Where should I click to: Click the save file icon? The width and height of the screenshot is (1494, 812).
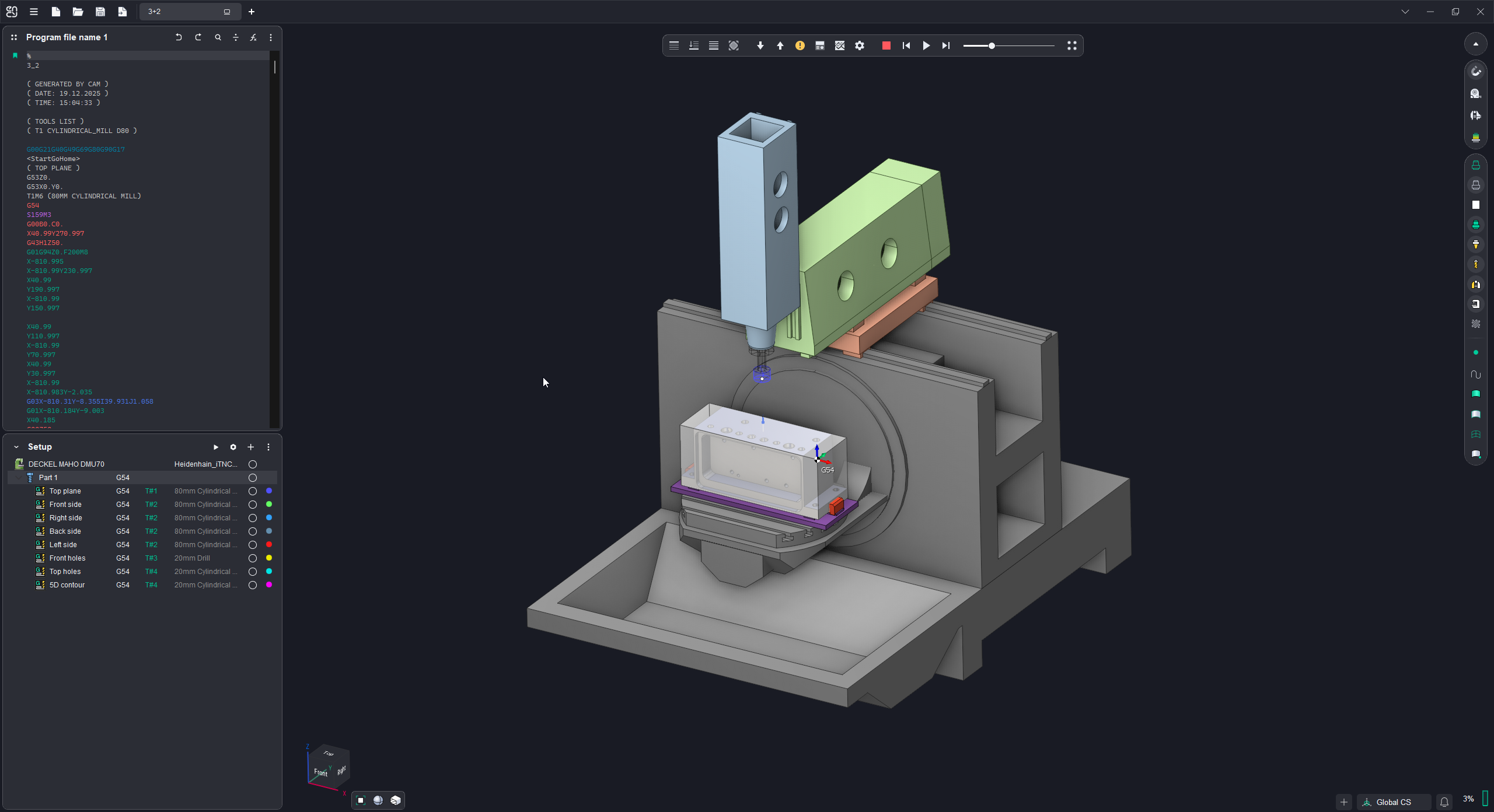click(100, 12)
